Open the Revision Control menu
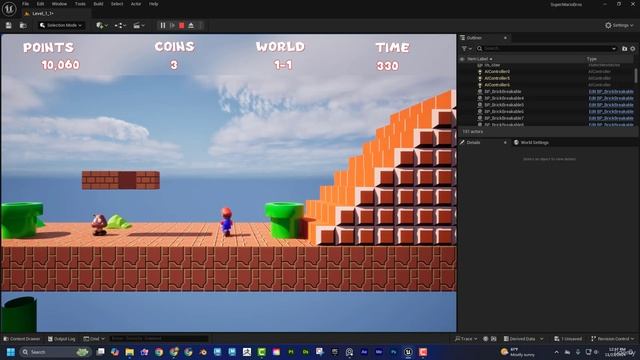Image resolution: width=640 pixels, height=360 pixels. pyautogui.click(x=612, y=339)
